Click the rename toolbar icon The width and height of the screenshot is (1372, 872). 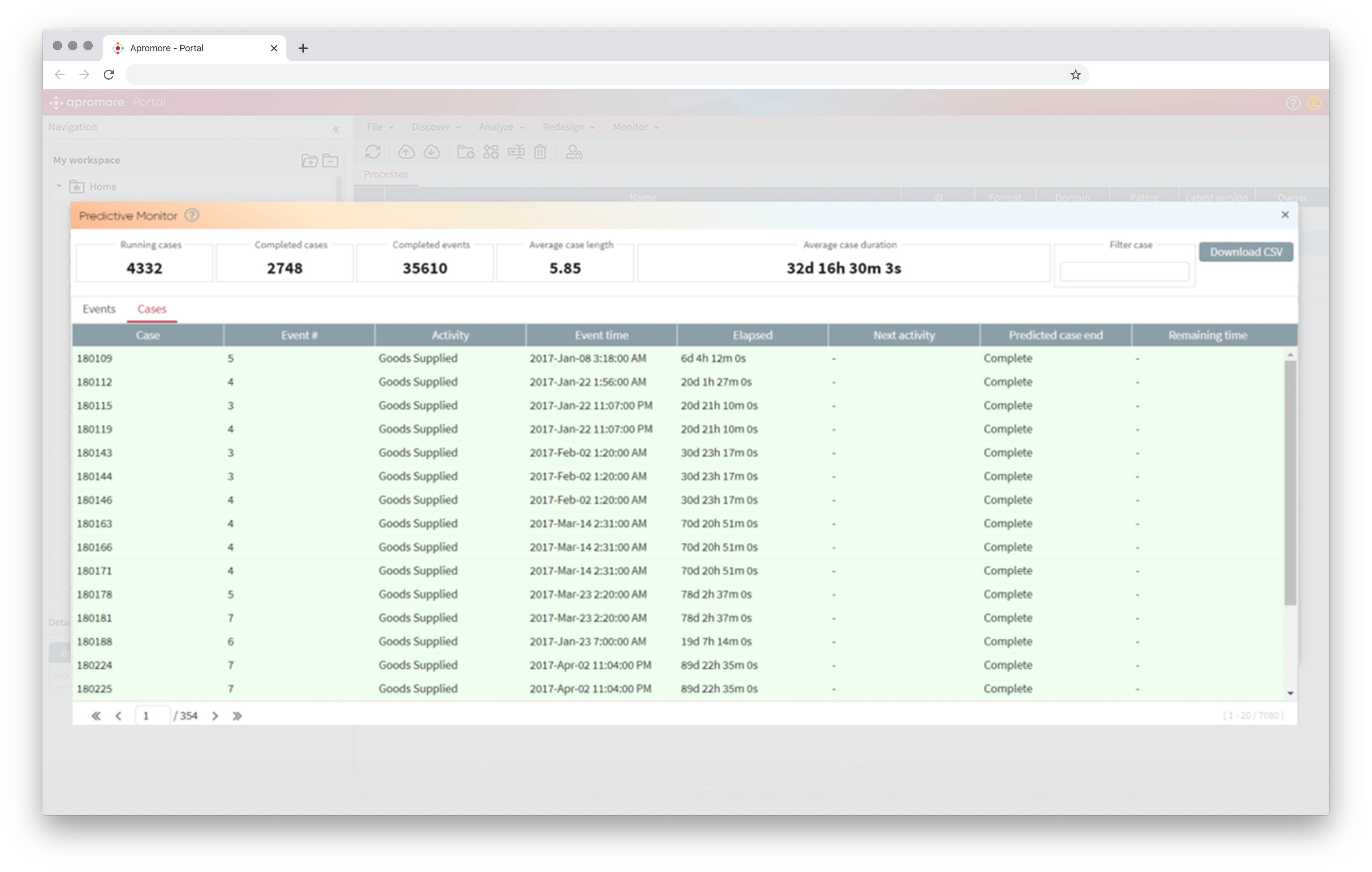coord(516,152)
